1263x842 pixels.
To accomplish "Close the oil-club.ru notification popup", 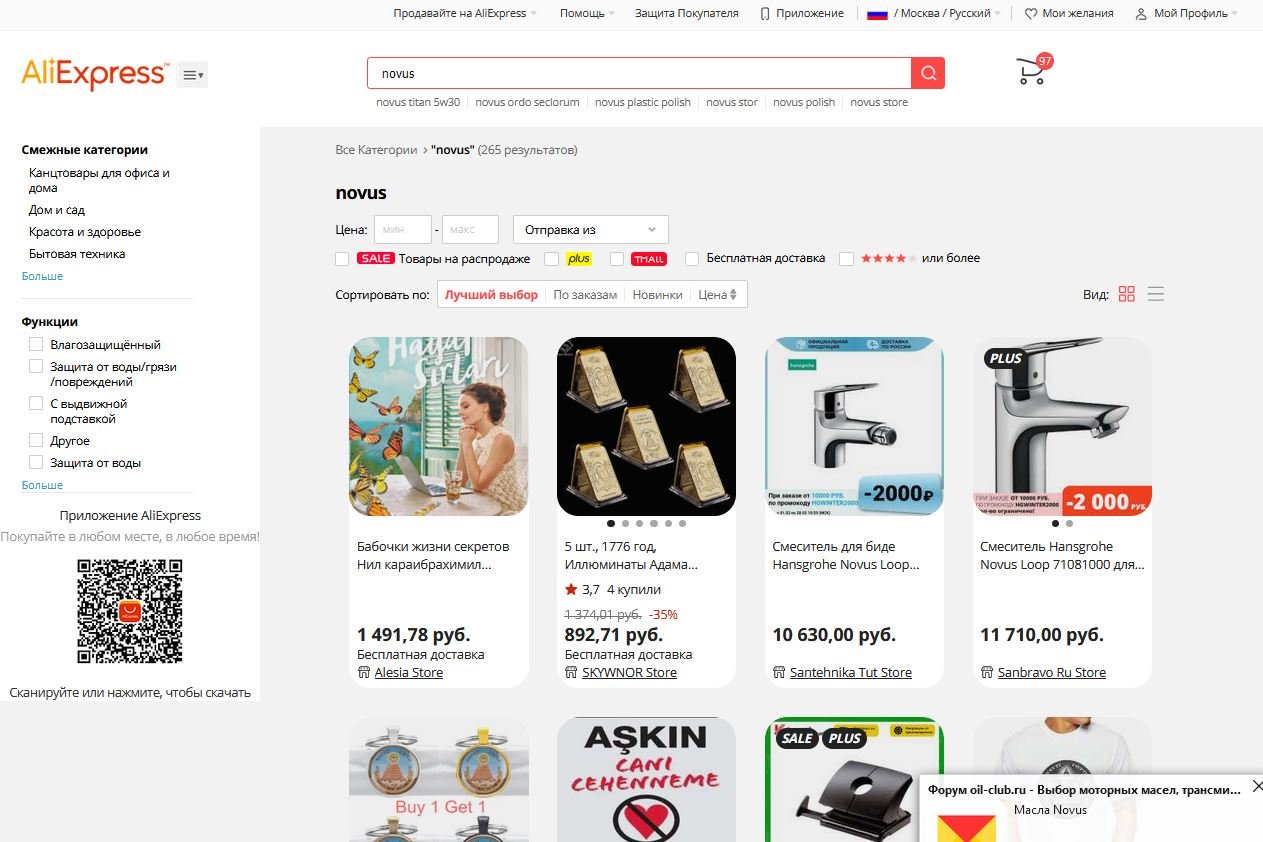I will tap(1257, 786).
